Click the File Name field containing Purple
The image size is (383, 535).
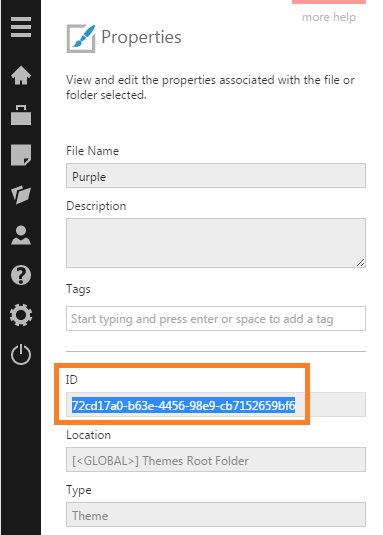[x=216, y=175]
